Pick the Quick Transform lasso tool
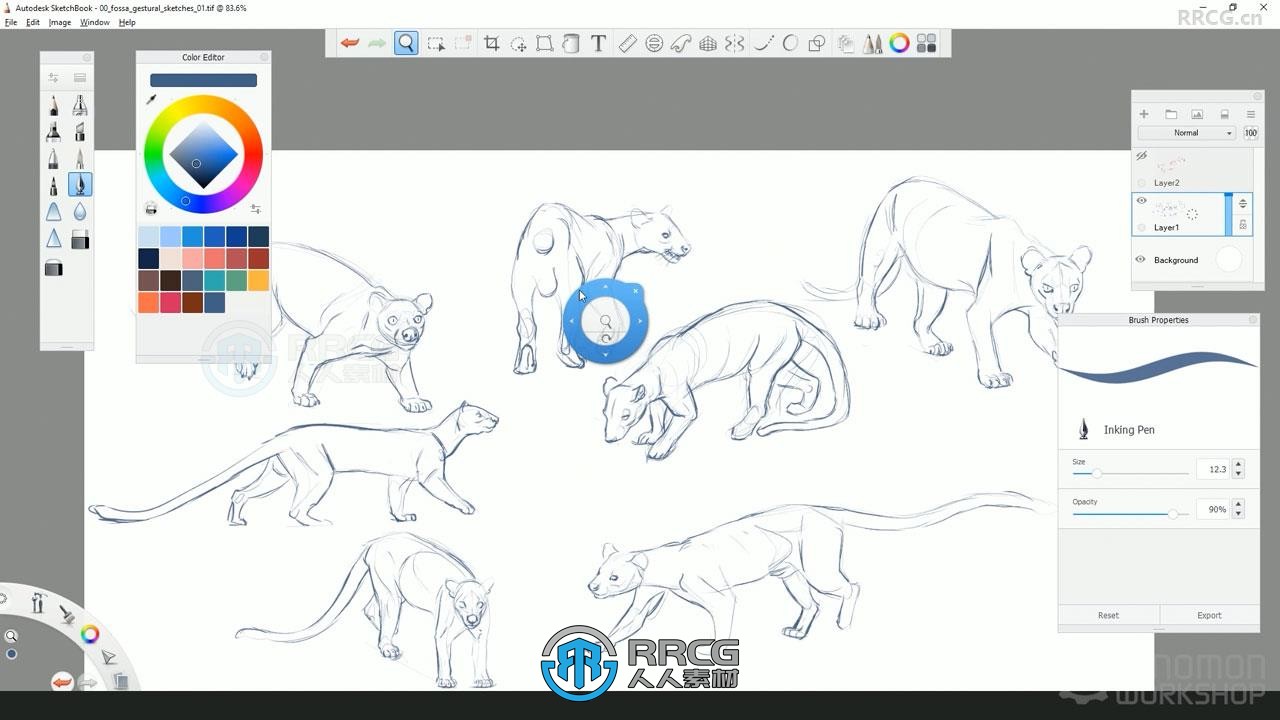Image resolution: width=1280 pixels, height=720 pixels. click(518, 43)
